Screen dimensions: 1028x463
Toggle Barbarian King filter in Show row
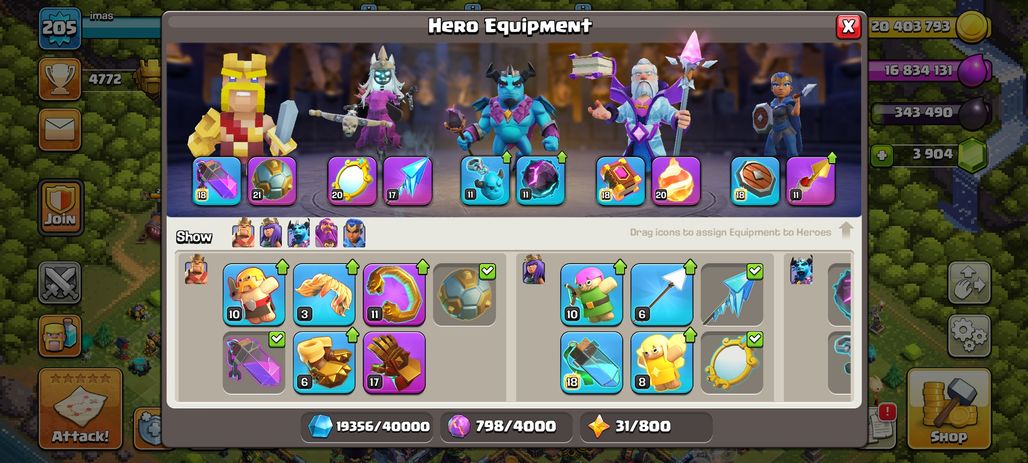(x=243, y=233)
